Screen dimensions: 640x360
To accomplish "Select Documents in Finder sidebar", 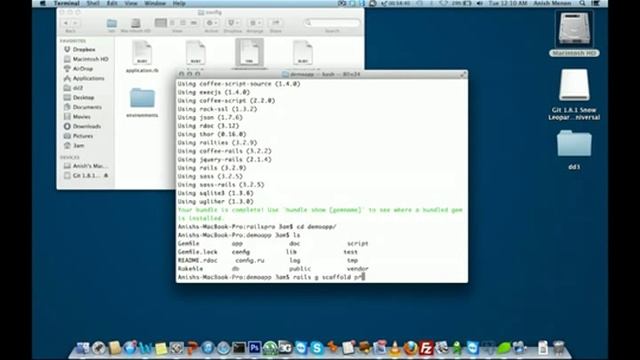I will (83, 107).
